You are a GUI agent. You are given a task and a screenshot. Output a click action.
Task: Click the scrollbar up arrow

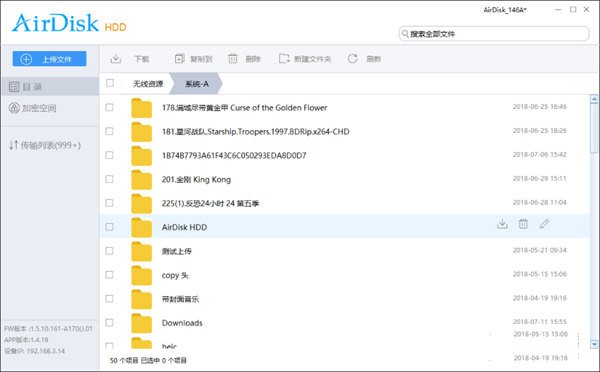[x=594, y=99]
